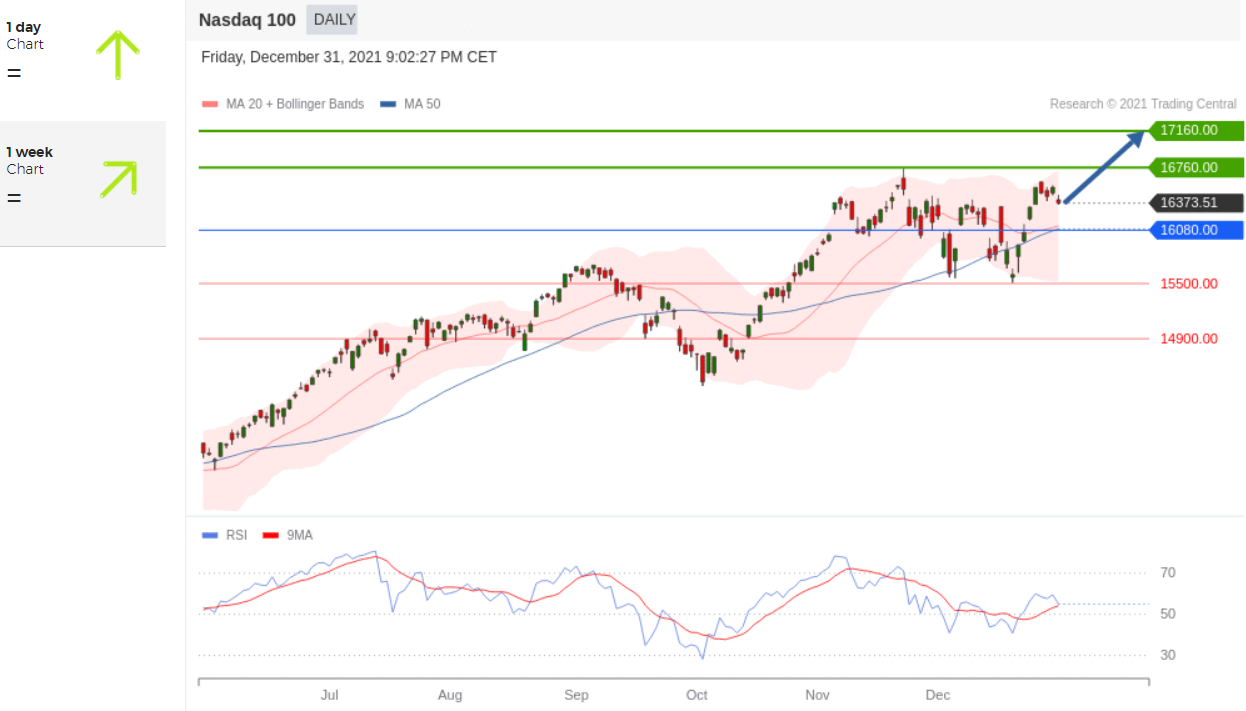
Task: Click the 14900.00 support level label
Action: (1188, 338)
